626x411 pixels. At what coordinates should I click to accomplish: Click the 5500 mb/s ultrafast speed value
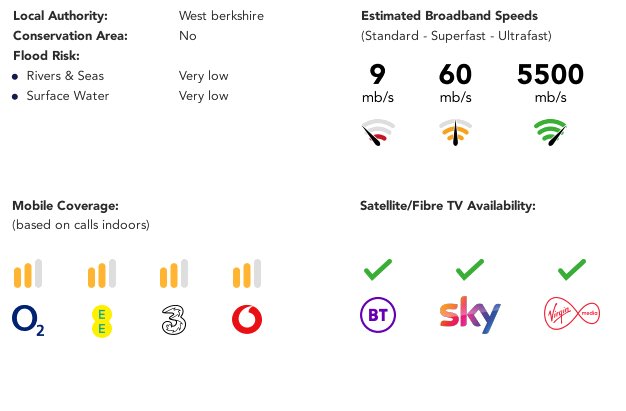click(550, 83)
